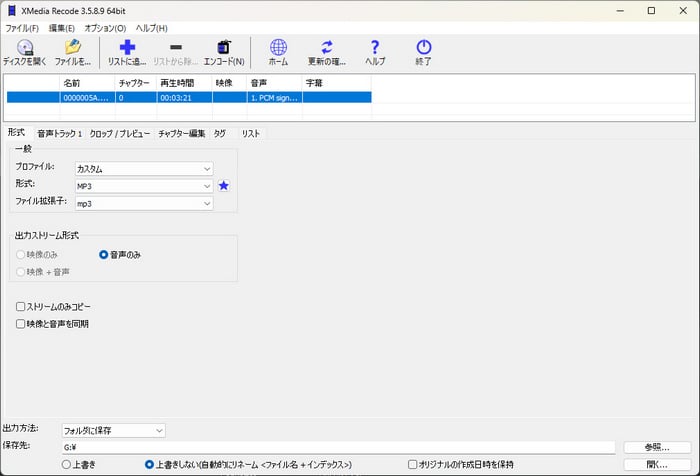The width and height of the screenshot is (700, 476).
Task: Add to list with blue plus icon
Action: pos(127,53)
